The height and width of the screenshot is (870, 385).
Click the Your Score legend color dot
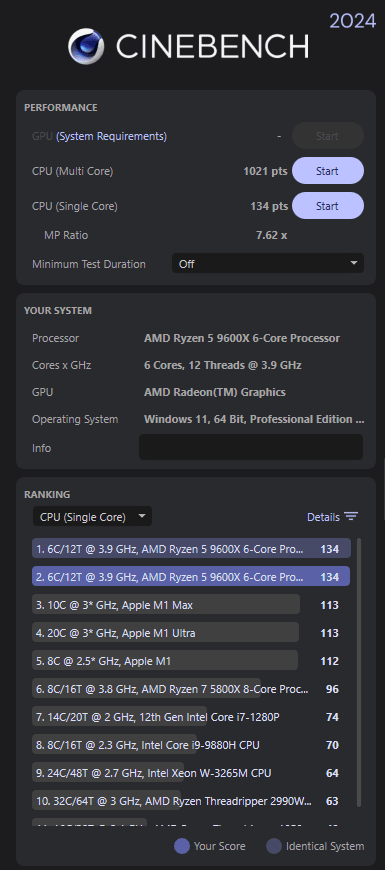(x=182, y=846)
